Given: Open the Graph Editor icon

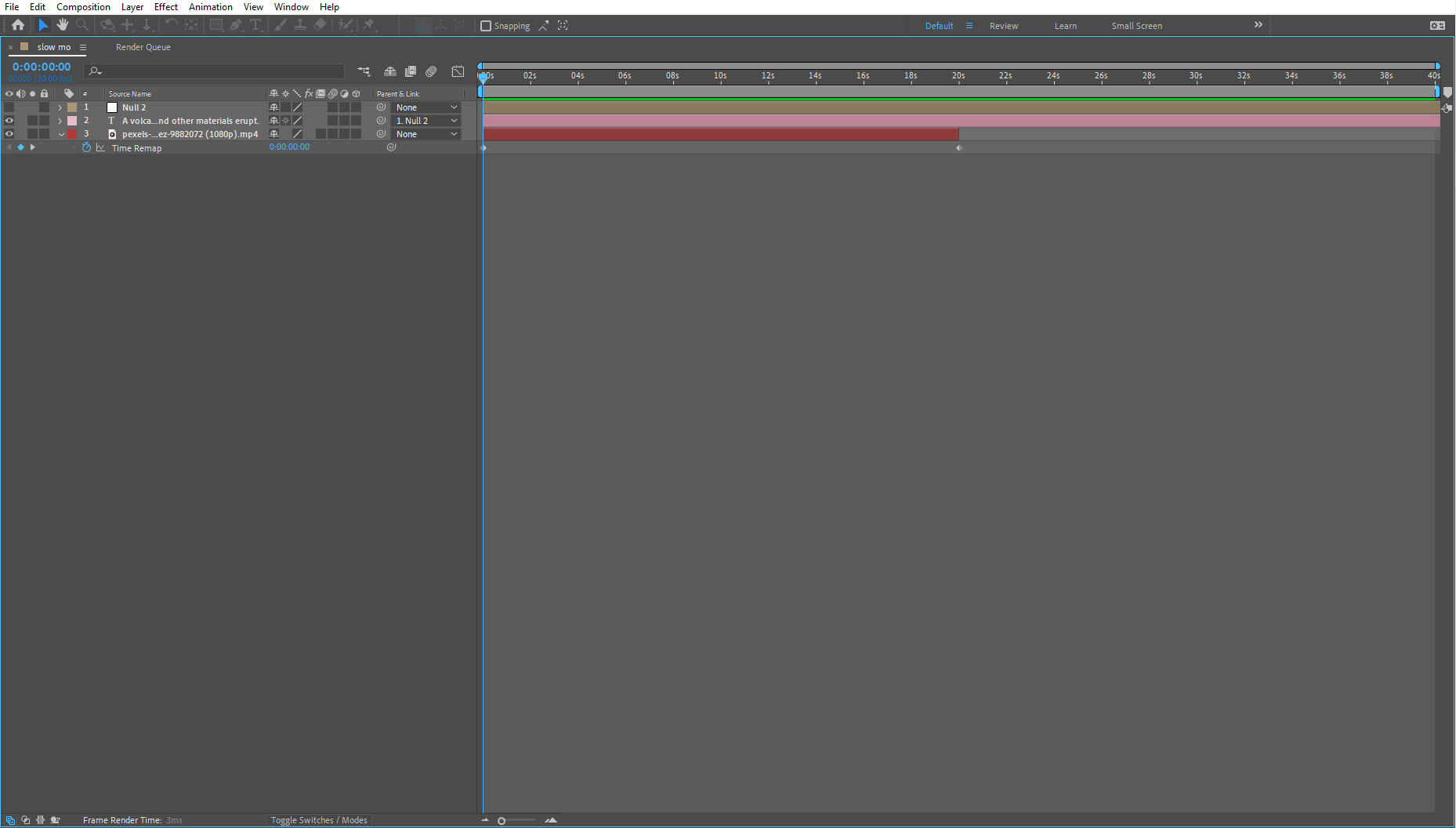Looking at the screenshot, I should (x=458, y=71).
